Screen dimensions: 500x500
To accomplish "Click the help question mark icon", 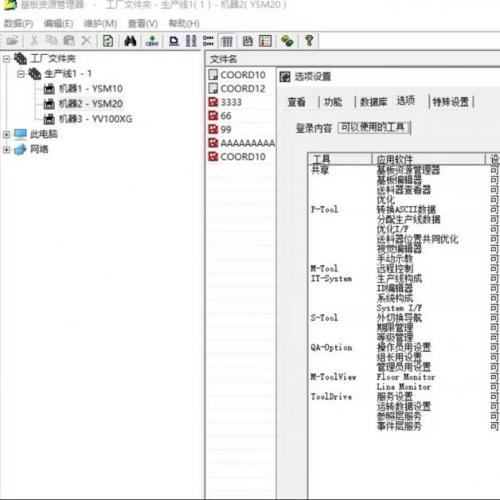I will 309,41.
